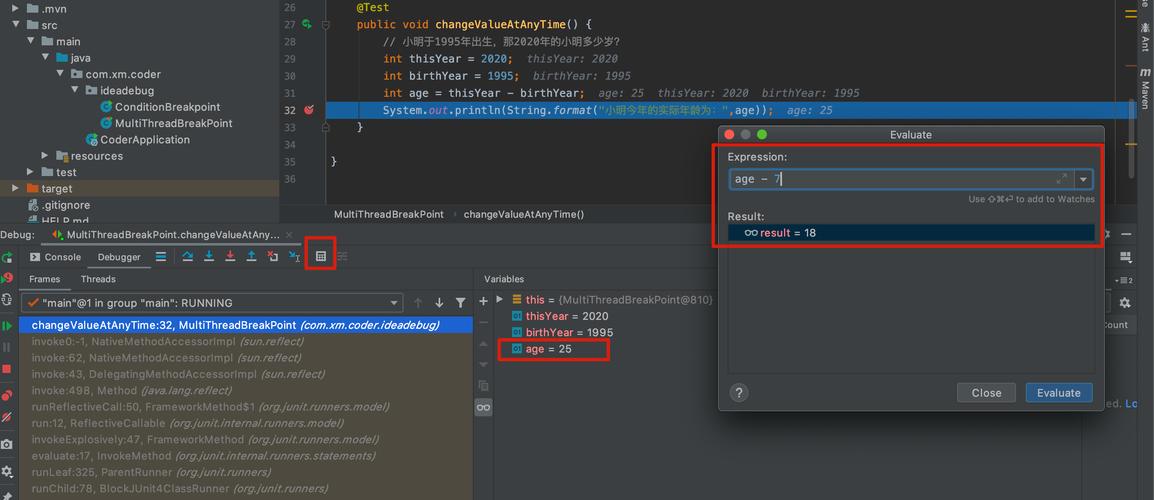Toggle Show Watches glasses icon
Viewport: 1154px width, 500px height.
click(x=484, y=407)
